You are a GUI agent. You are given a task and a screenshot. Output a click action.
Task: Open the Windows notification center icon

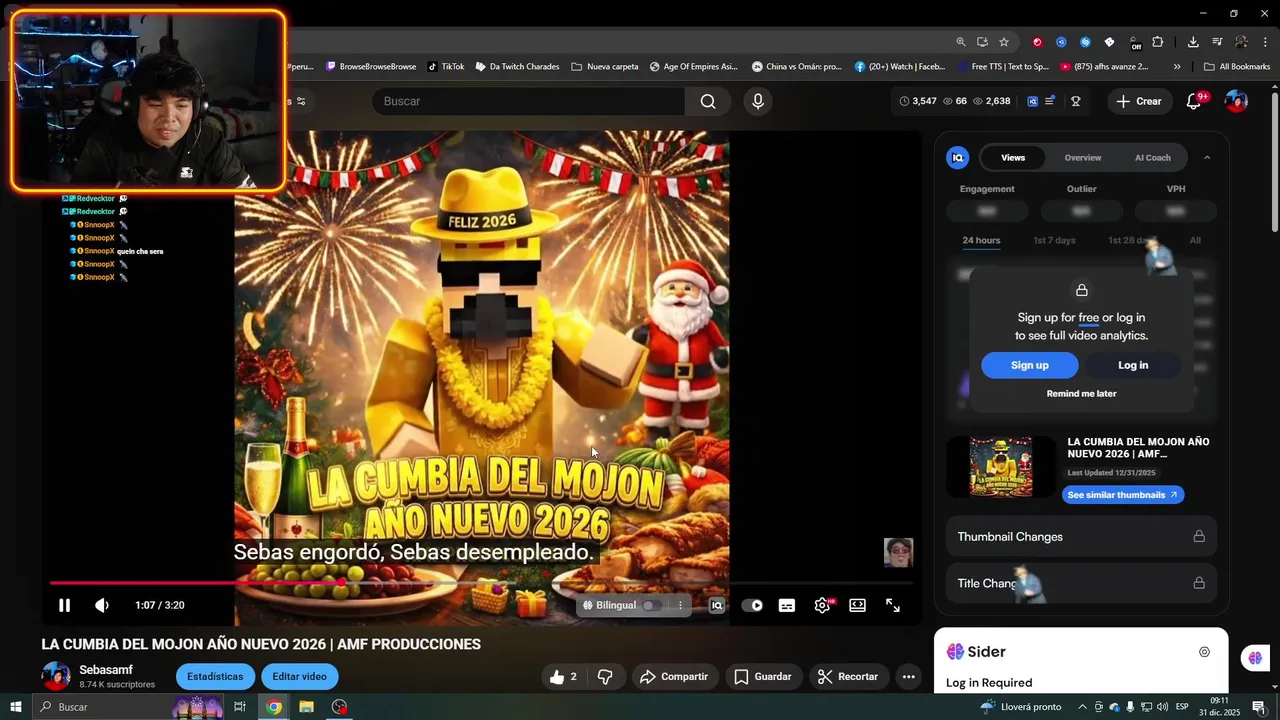click(x=1258, y=707)
